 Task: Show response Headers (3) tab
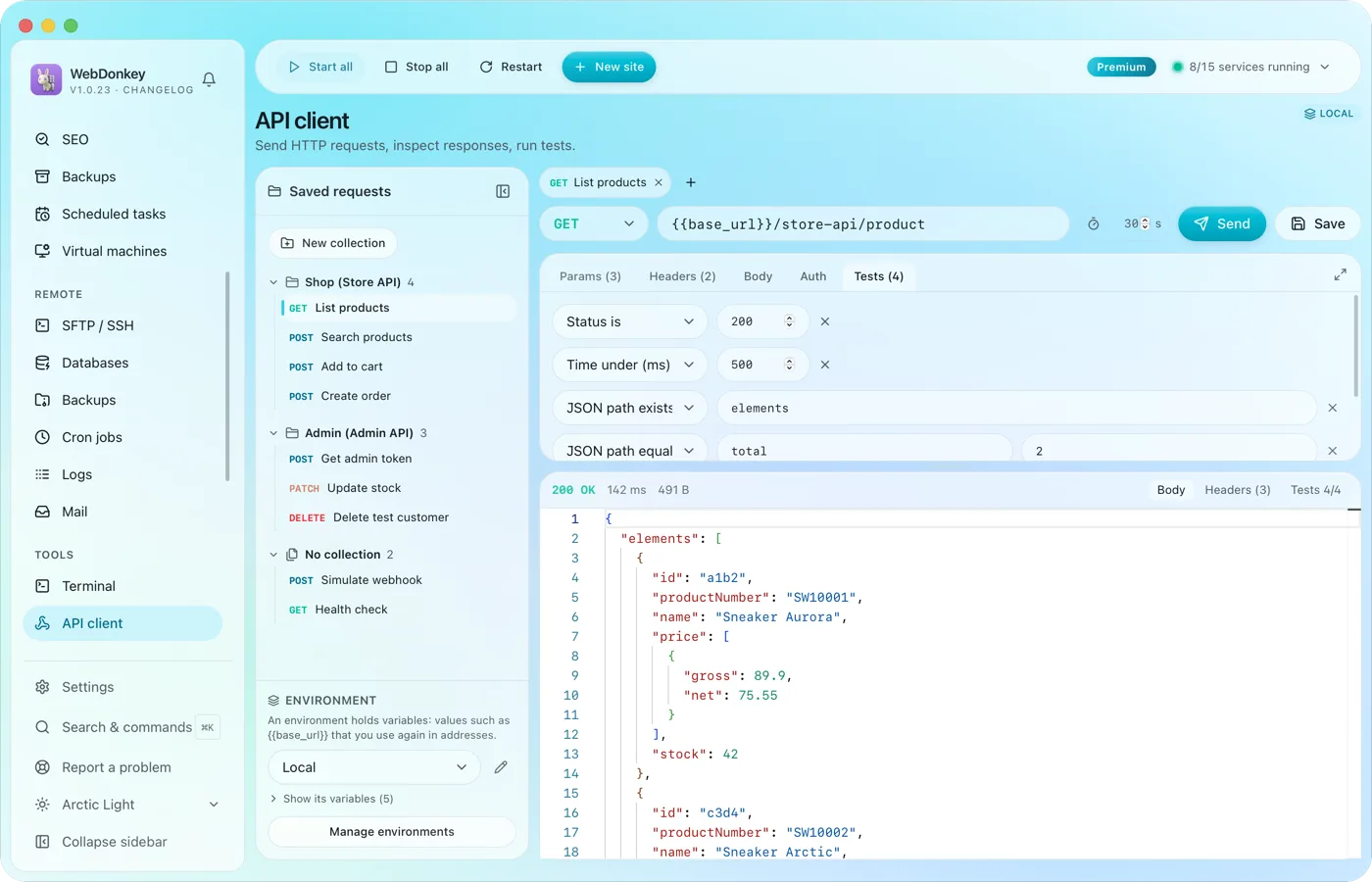[1238, 490]
